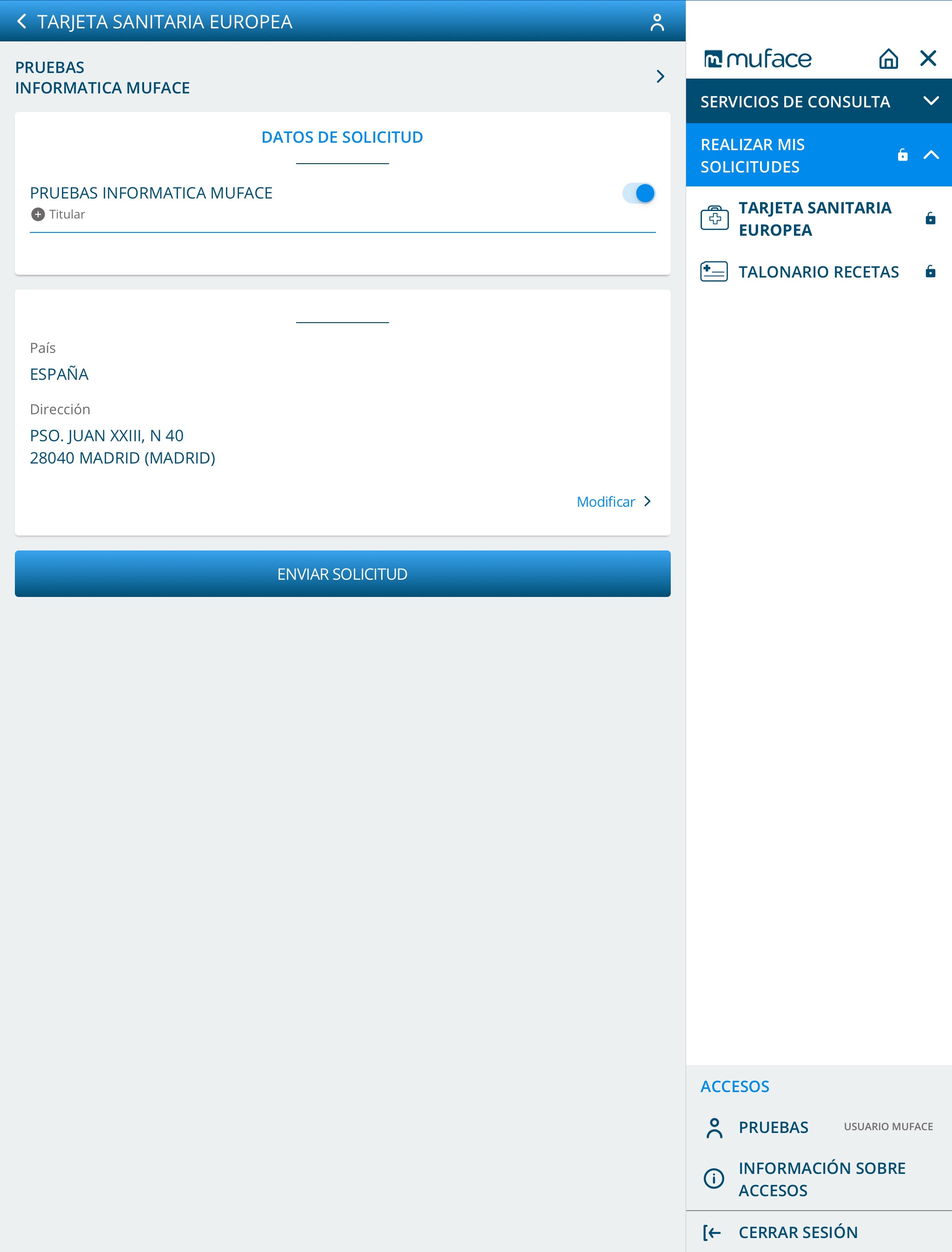Click the back arrow in header
Screen dimensions: 952x1252
point(21,21)
